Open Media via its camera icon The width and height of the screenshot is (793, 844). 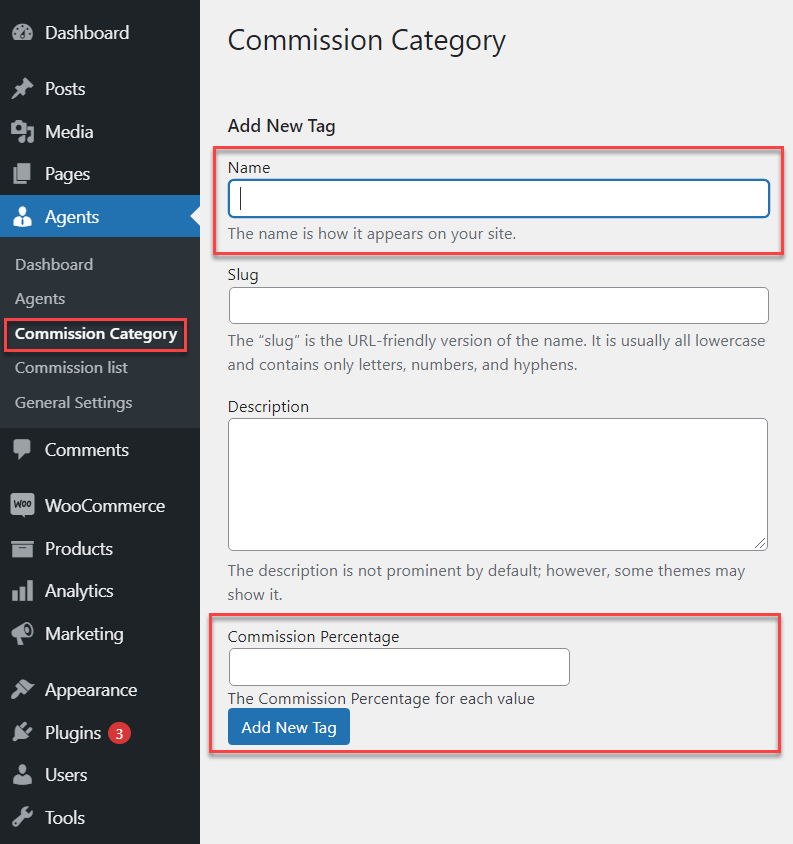pyautogui.click(x=22, y=132)
